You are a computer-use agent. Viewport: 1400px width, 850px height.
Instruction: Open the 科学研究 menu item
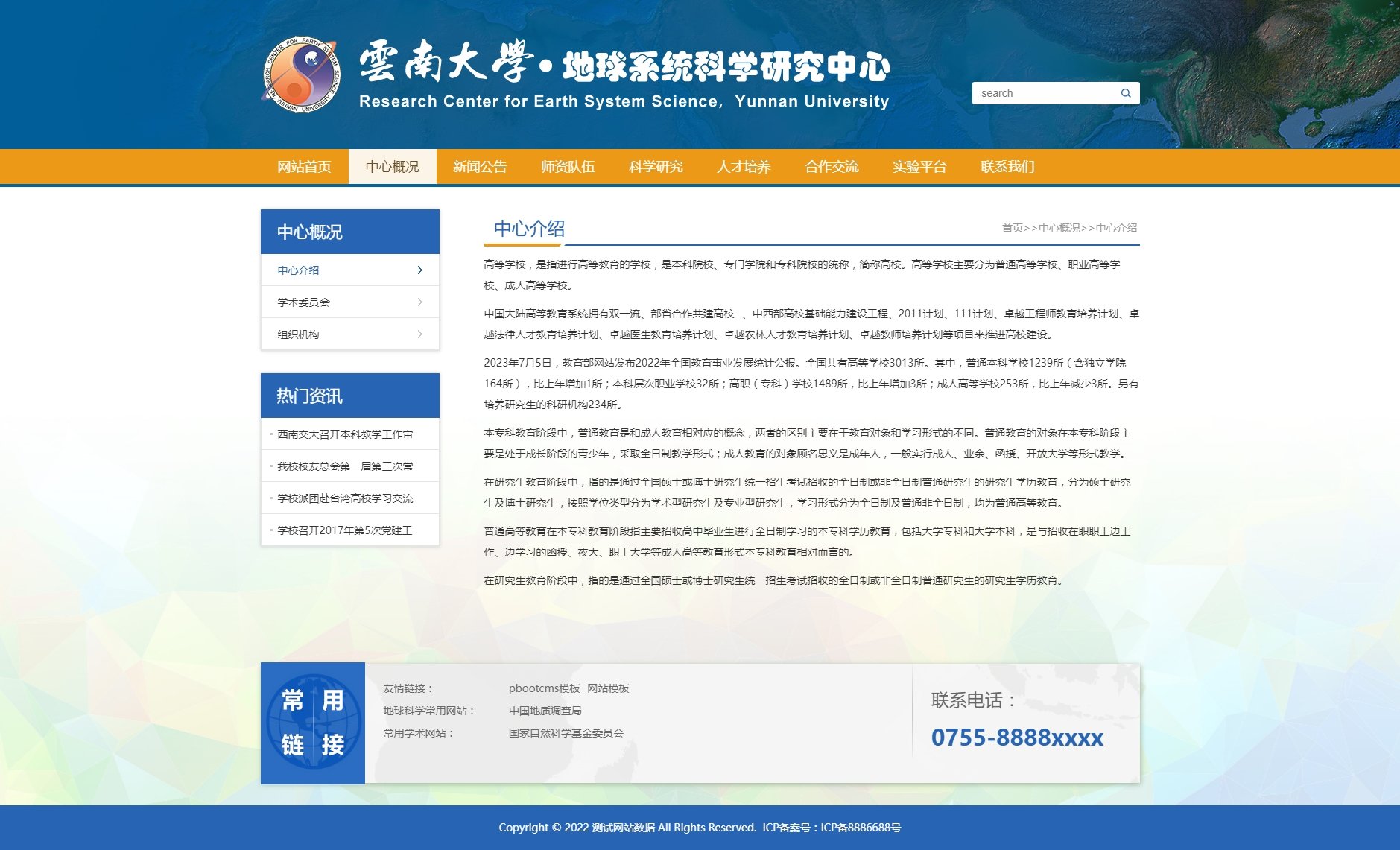(656, 167)
